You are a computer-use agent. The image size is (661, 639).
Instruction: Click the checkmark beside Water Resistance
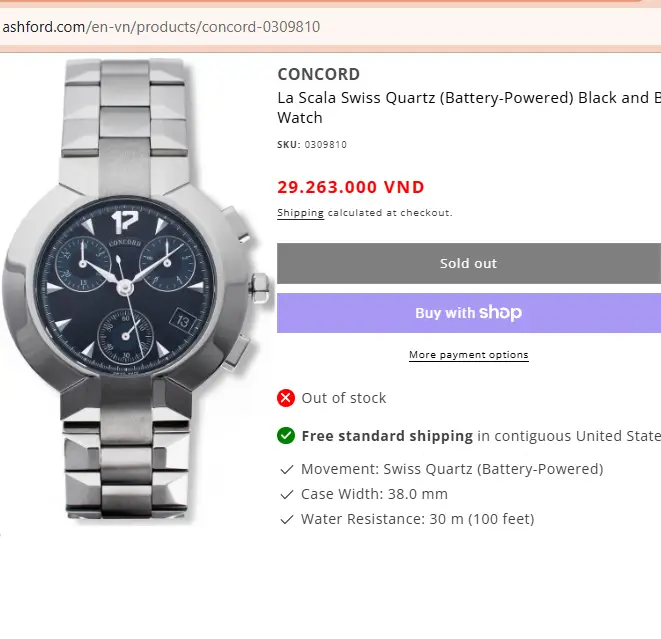[x=287, y=519]
